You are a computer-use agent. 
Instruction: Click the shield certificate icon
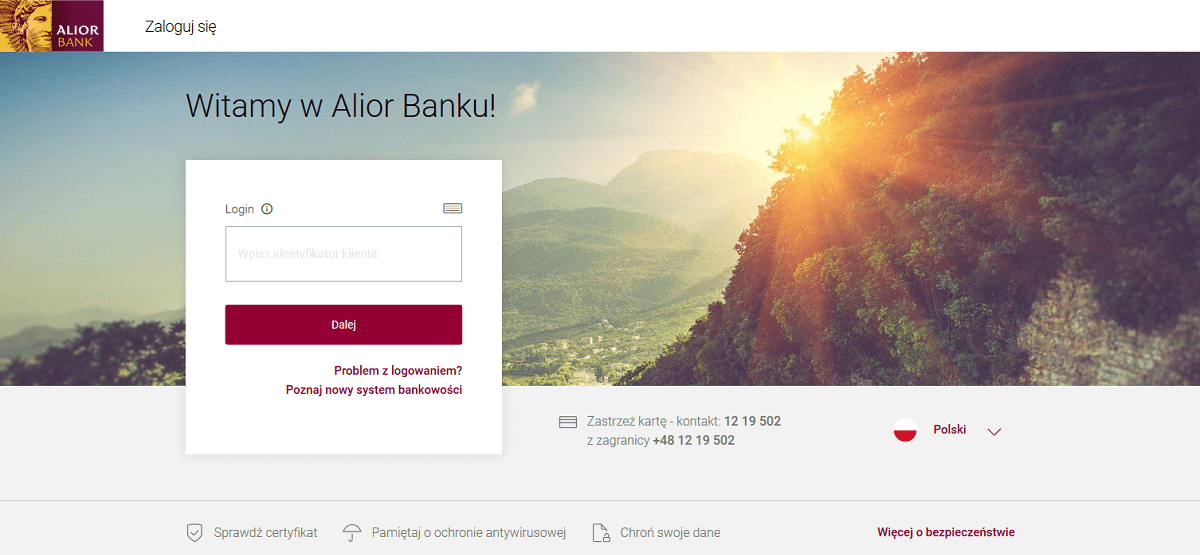195,532
